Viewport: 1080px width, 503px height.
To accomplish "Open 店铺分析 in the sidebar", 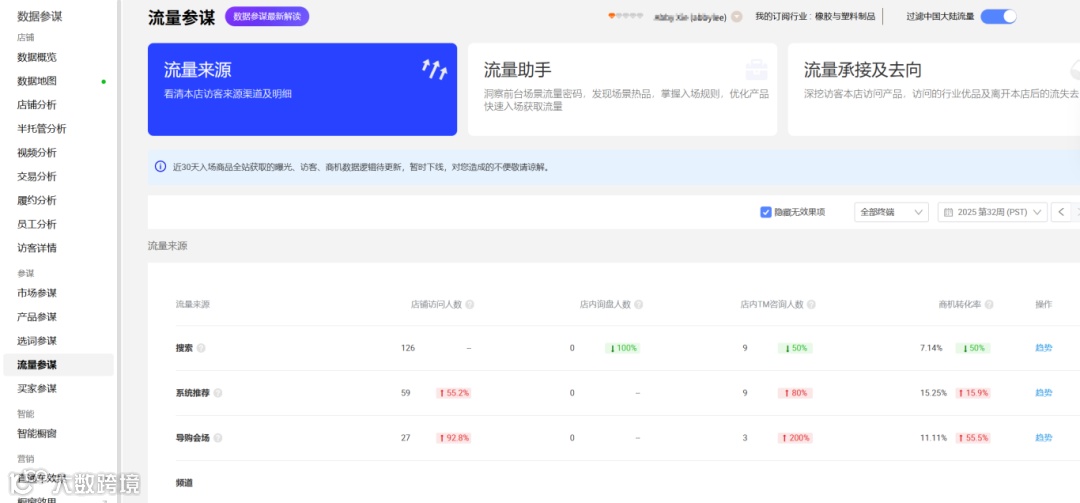I will (37, 105).
